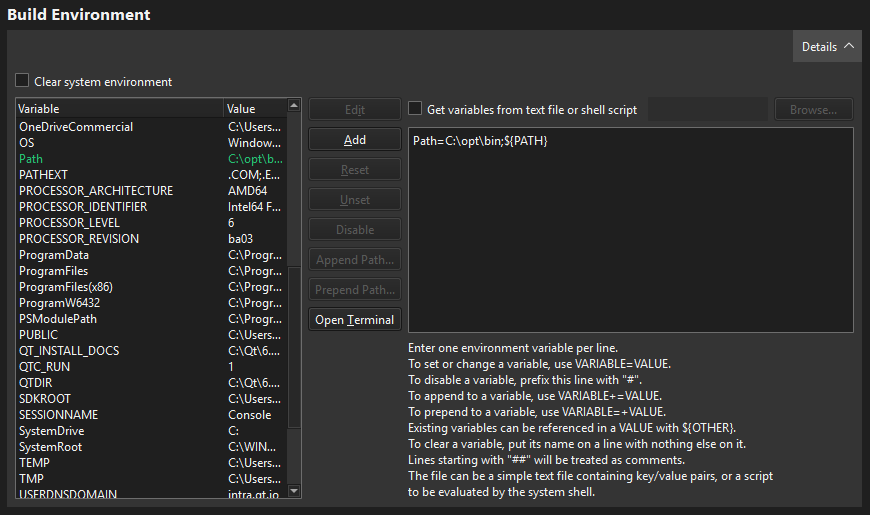Image resolution: width=870 pixels, height=515 pixels.
Task: Select the PUBLIC variable
Action: 151,335
